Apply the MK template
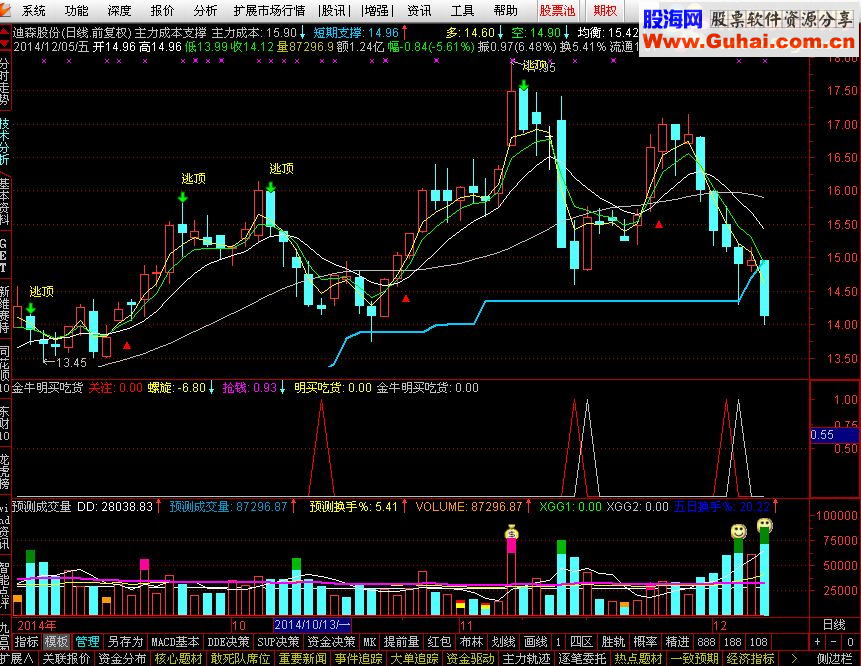The width and height of the screenshot is (861, 666). pyautogui.click(x=370, y=641)
